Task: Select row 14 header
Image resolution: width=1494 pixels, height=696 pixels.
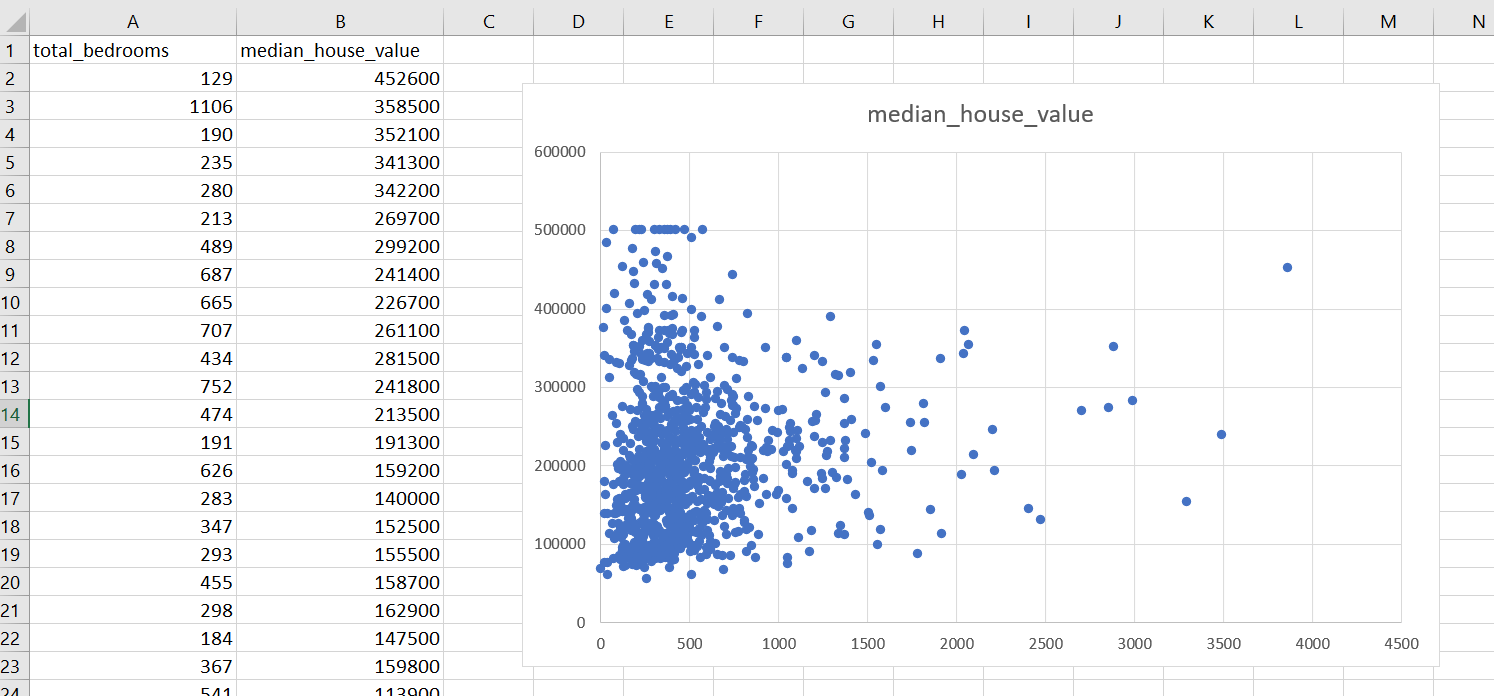Action: 15,414
